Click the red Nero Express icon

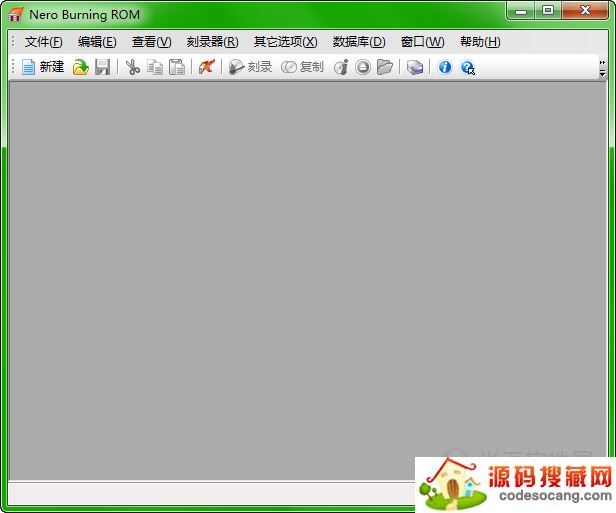coord(206,67)
